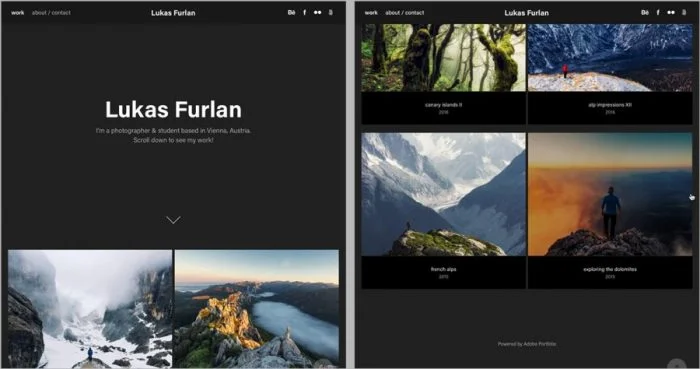Open the orange mist hiker silhouette thumbnail

(610, 194)
